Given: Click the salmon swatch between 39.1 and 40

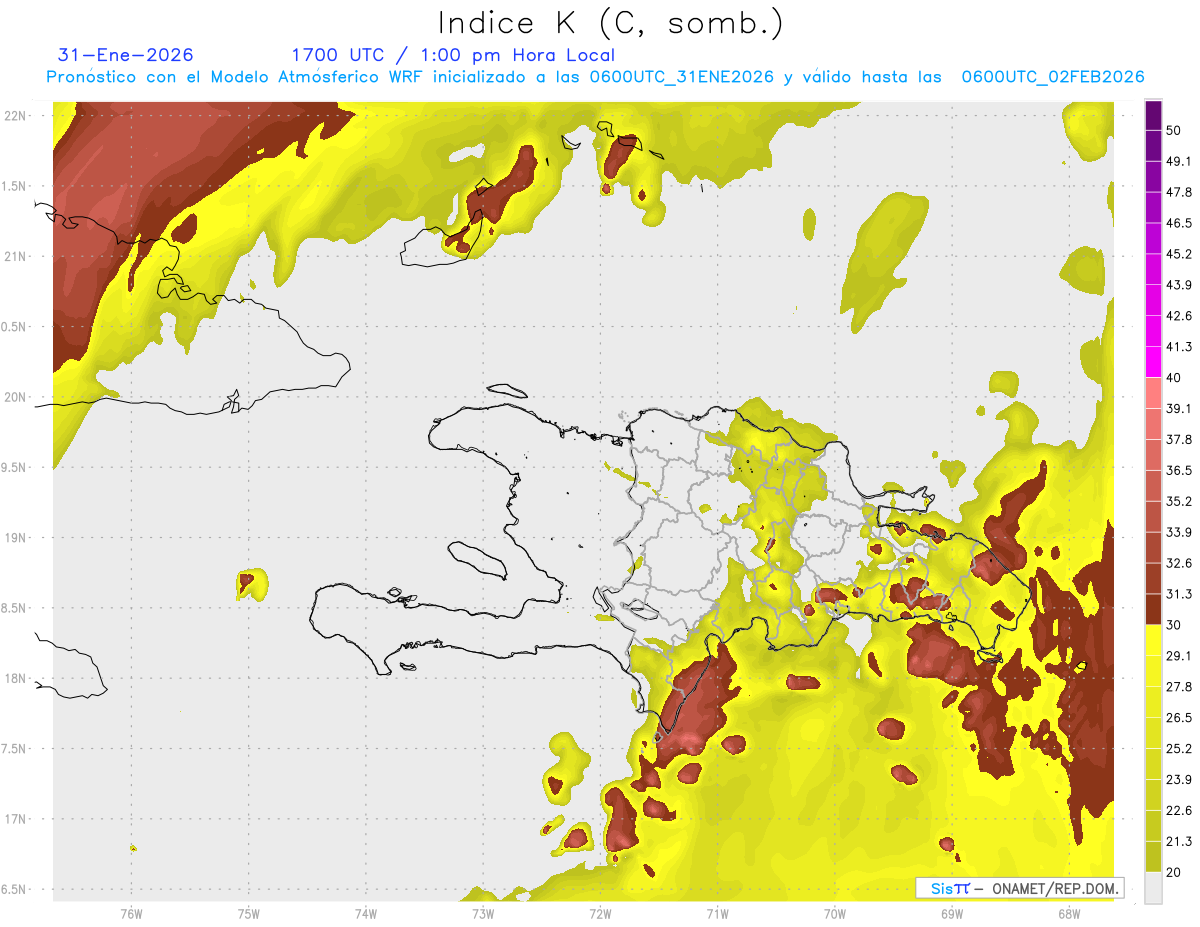Looking at the screenshot, I should pyautogui.click(x=1154, y=393).
